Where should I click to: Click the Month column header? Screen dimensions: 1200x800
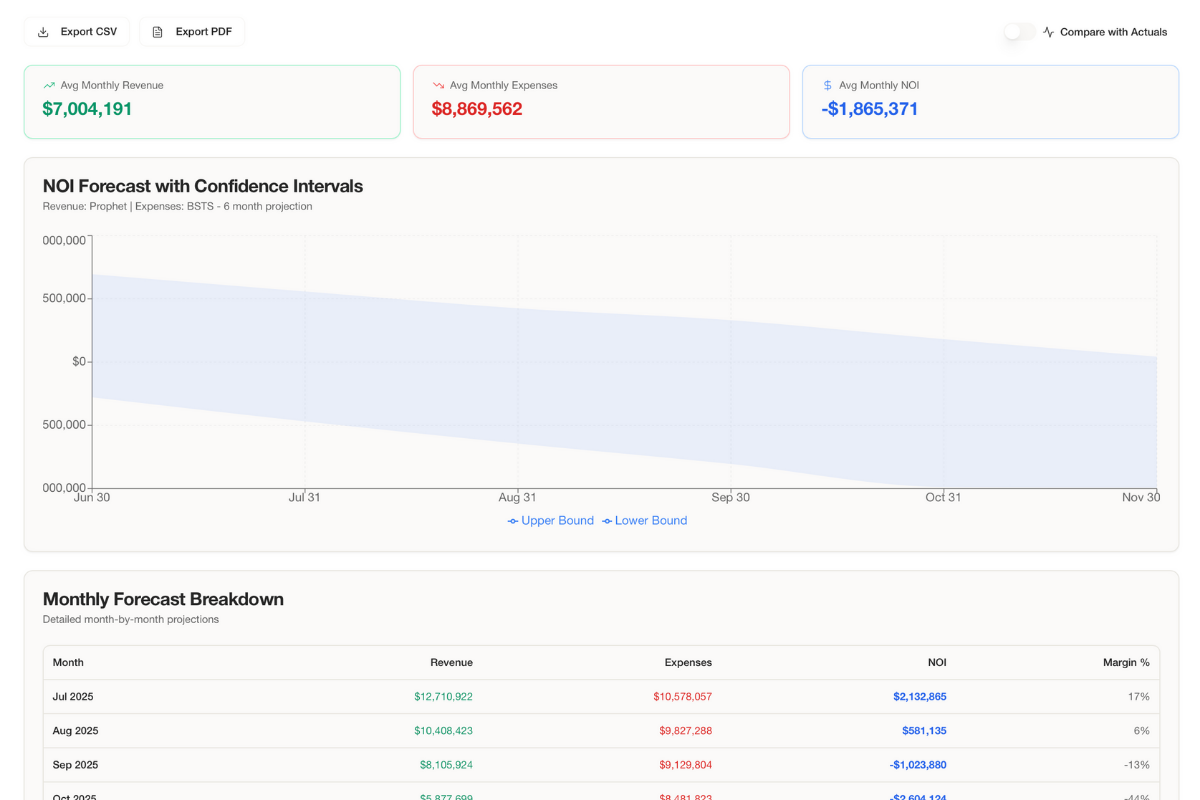(x=68, y=662)
